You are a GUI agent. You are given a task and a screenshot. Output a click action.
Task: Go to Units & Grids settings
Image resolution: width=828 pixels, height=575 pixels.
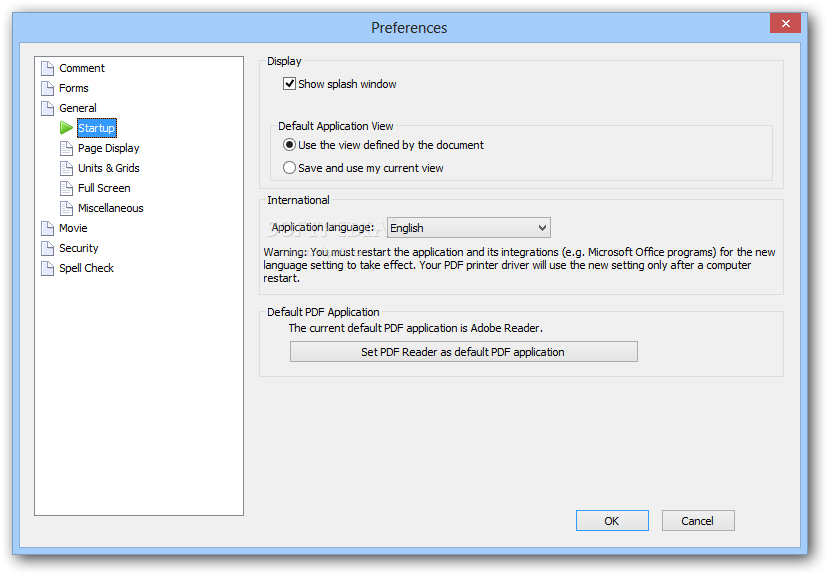109,168
